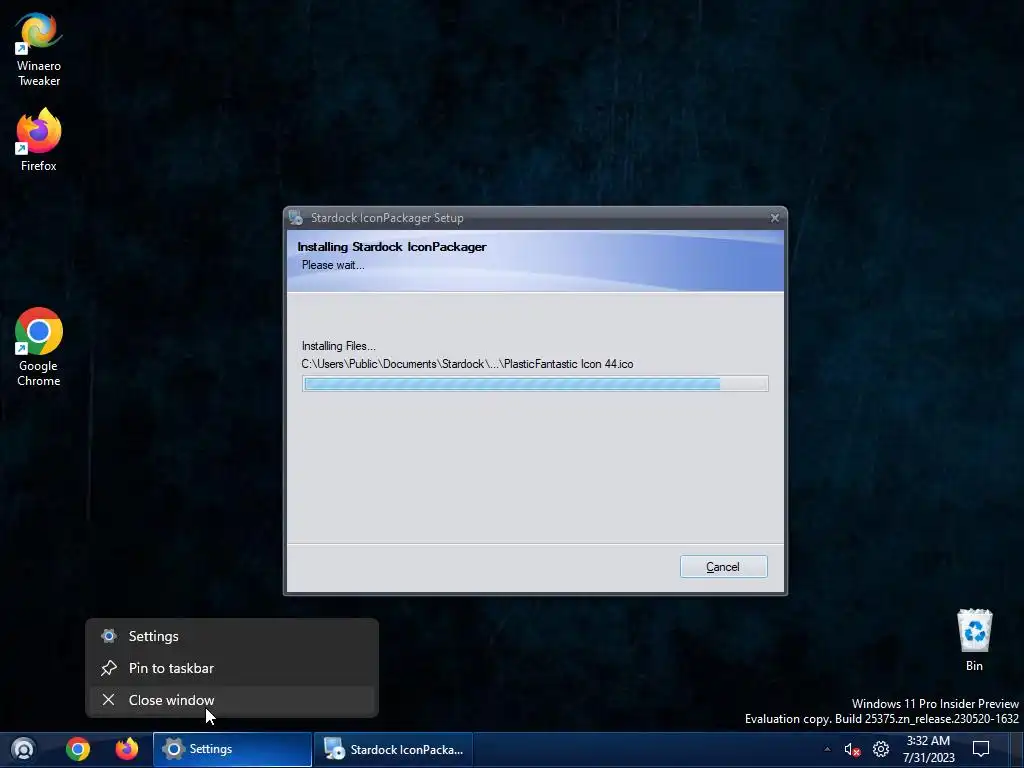Image resolution: width=1024 pixels, height=768 pixels.
Task: Click the X icon beside Close window
Action: (x=108, y=700)
